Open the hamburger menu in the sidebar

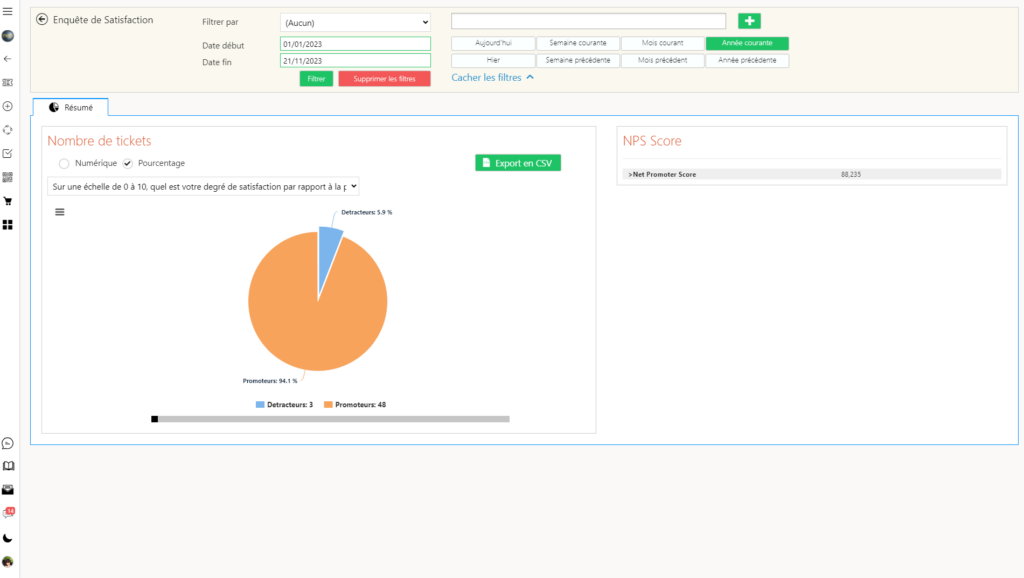click(x=8, y=10)
